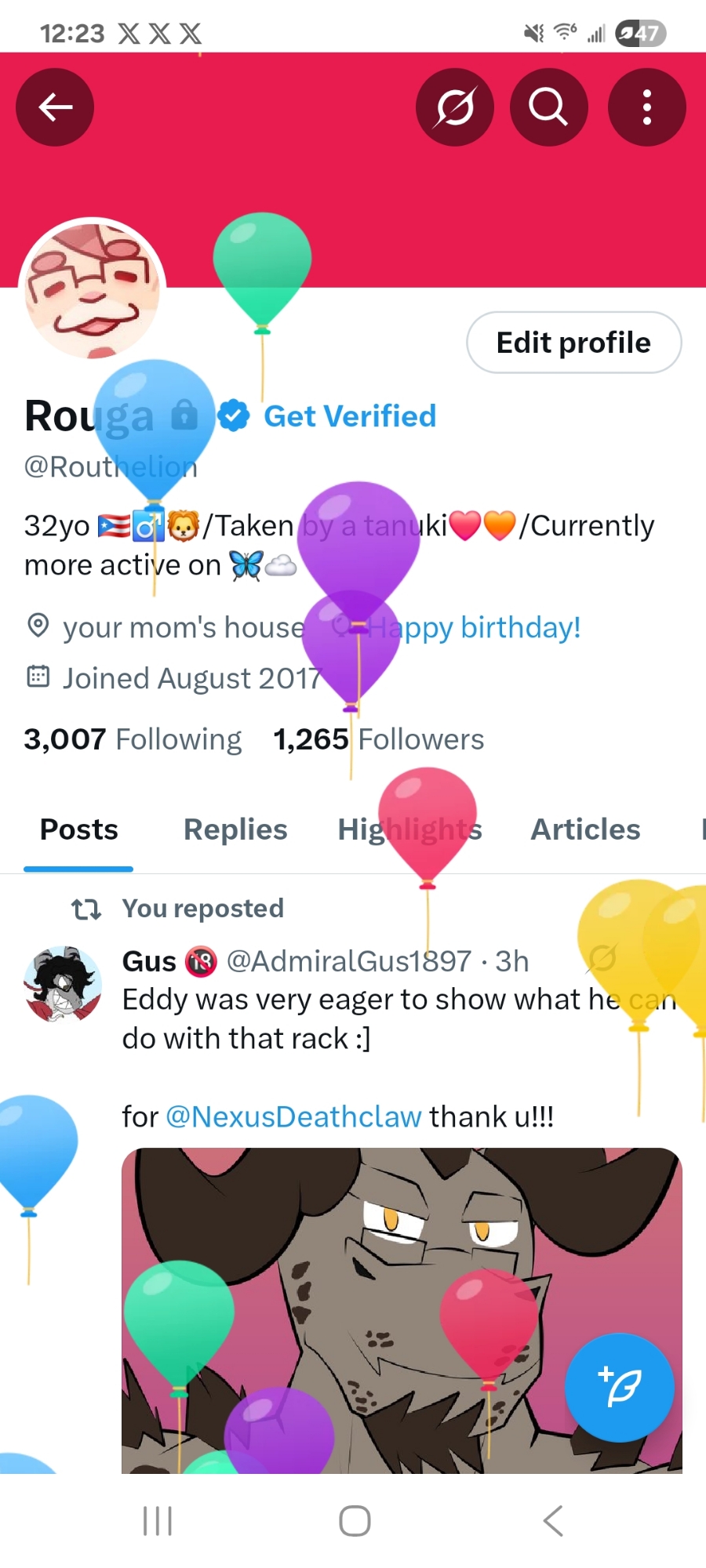
Task: Tap the compose new post floating button
Action: 620,1388
